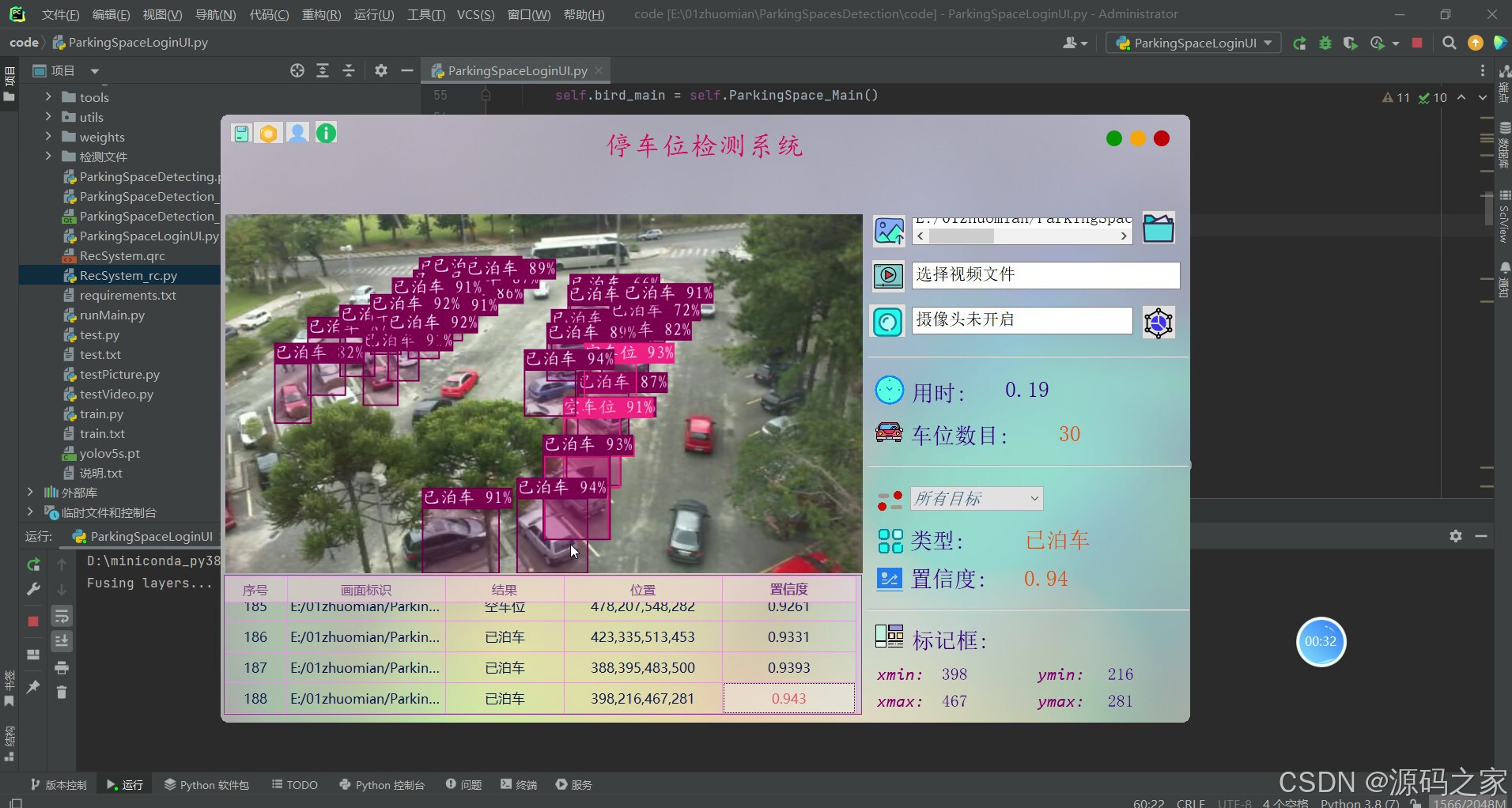Viewport: 1512px width, 808px height.
Task: Click the green info icon in detection app
Action: (x=326, y=133)
